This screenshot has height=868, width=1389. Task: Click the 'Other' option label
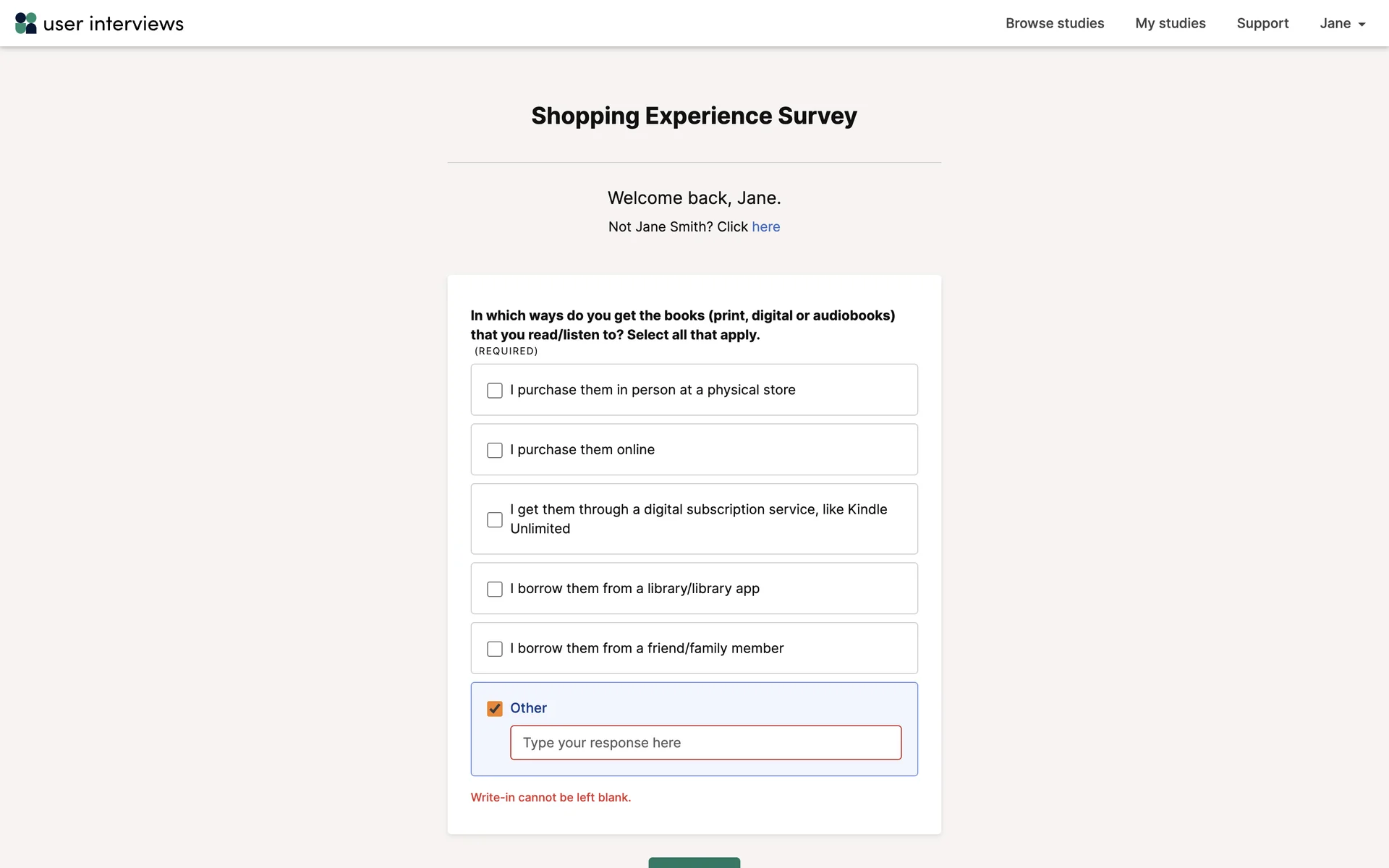pos(528,708)
